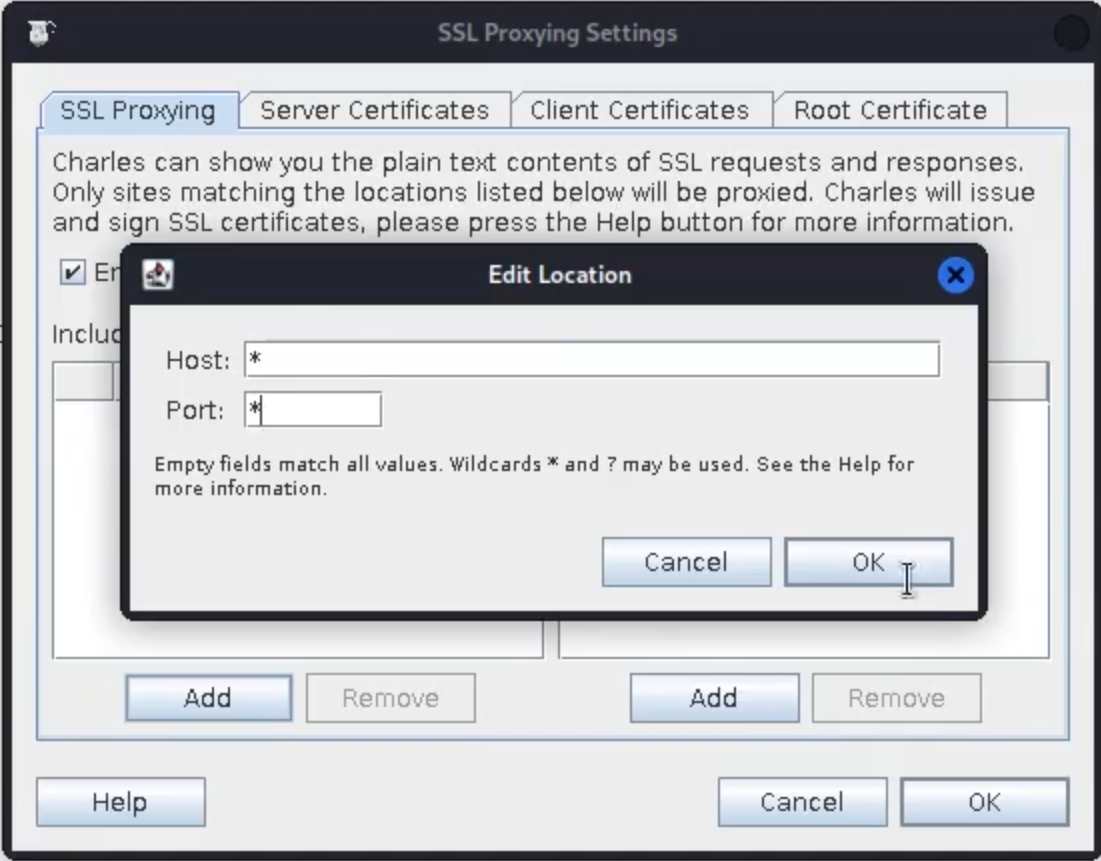
Task: Open the Root Certificate tab
Action: [x=890, y=110]
